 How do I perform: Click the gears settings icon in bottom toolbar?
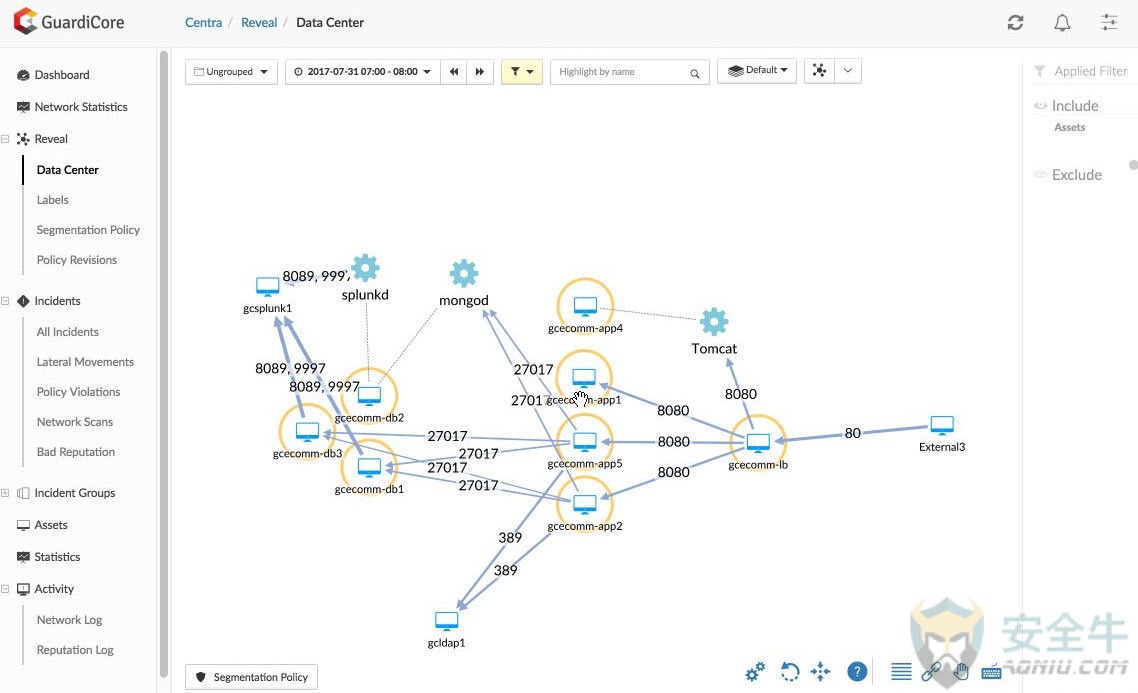pyautogui.click(x=755, y=672)
